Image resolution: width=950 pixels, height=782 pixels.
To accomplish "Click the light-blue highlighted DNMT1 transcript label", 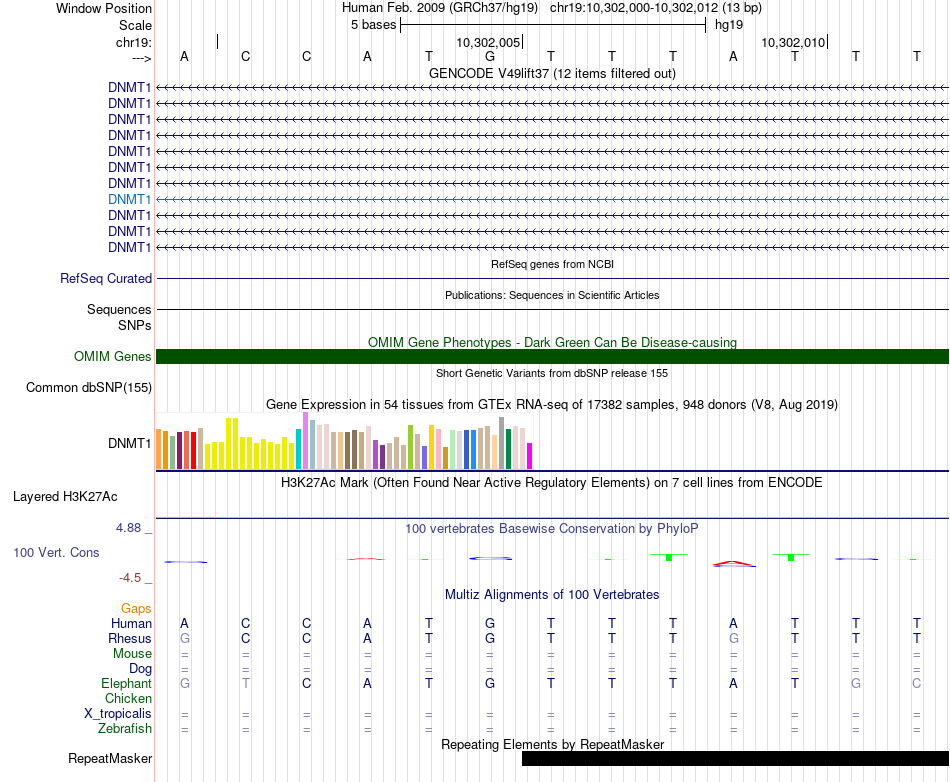I will pos(129,199).
